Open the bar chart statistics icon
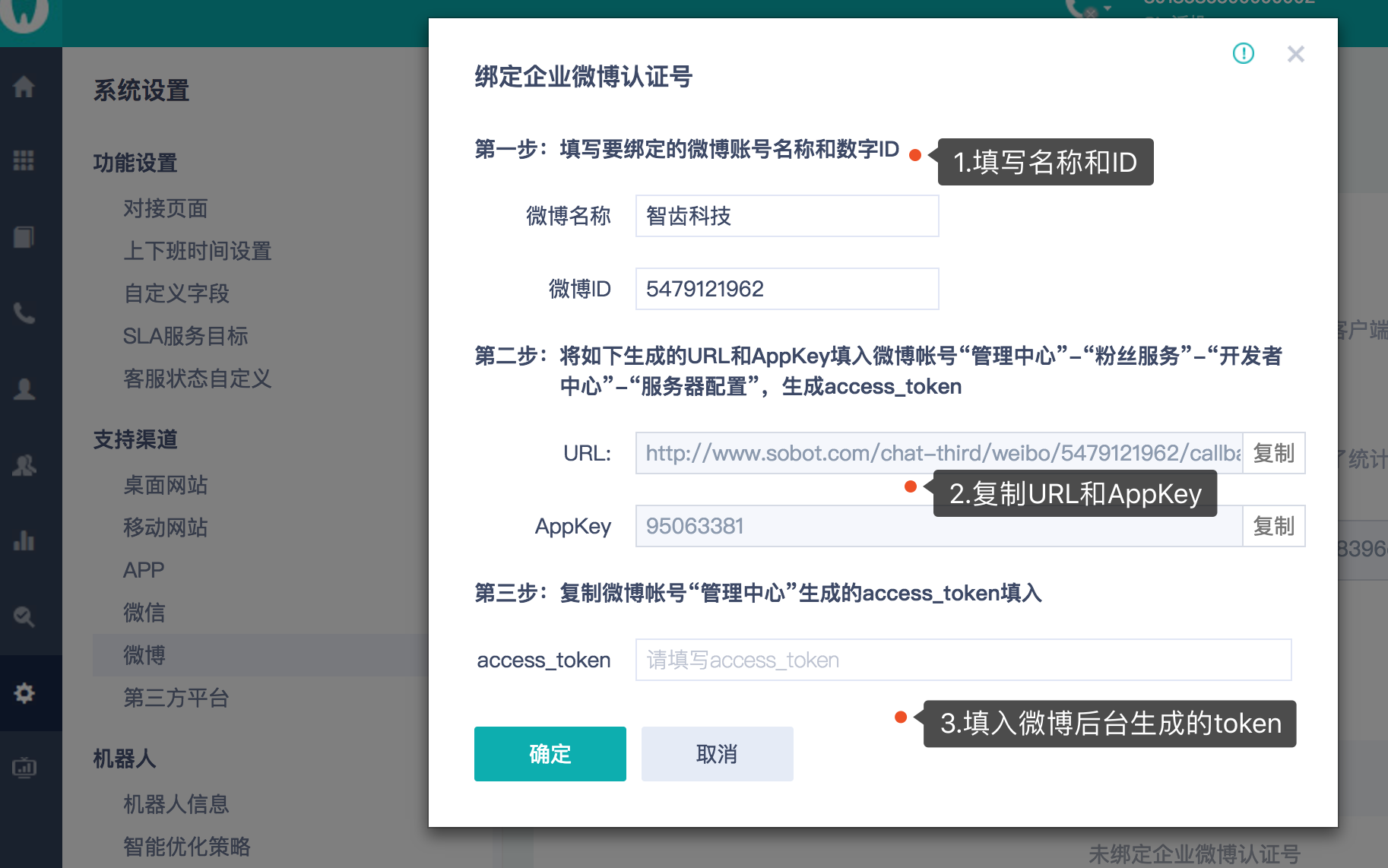The width and height of the screenshot is (1388, 868). coord(24,540)
